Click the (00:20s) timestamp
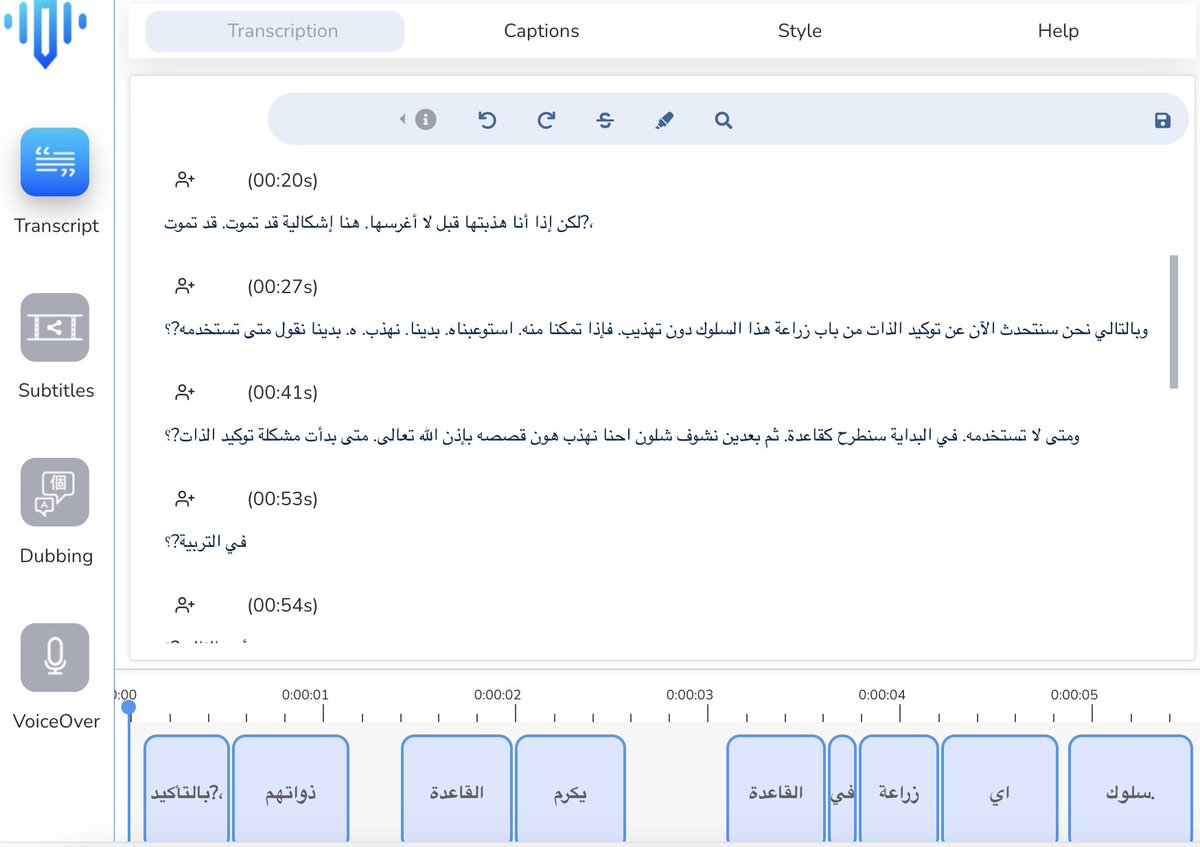This screenshot has width=1200, height=847. tap(282, 181)
